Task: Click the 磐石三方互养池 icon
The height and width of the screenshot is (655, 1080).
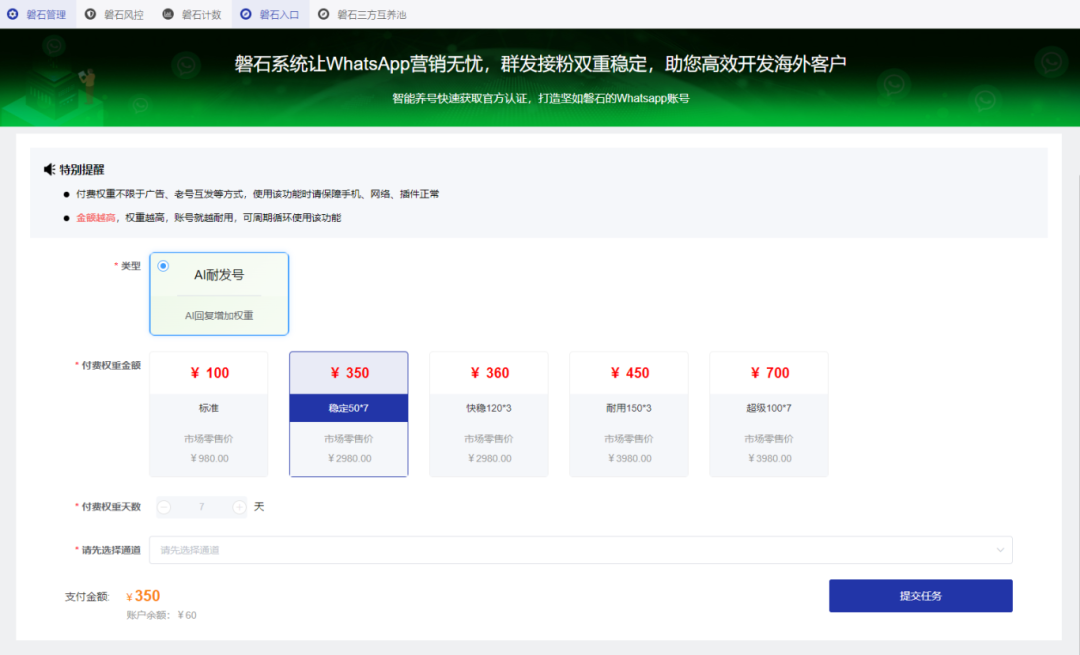Action: [322, 14]
